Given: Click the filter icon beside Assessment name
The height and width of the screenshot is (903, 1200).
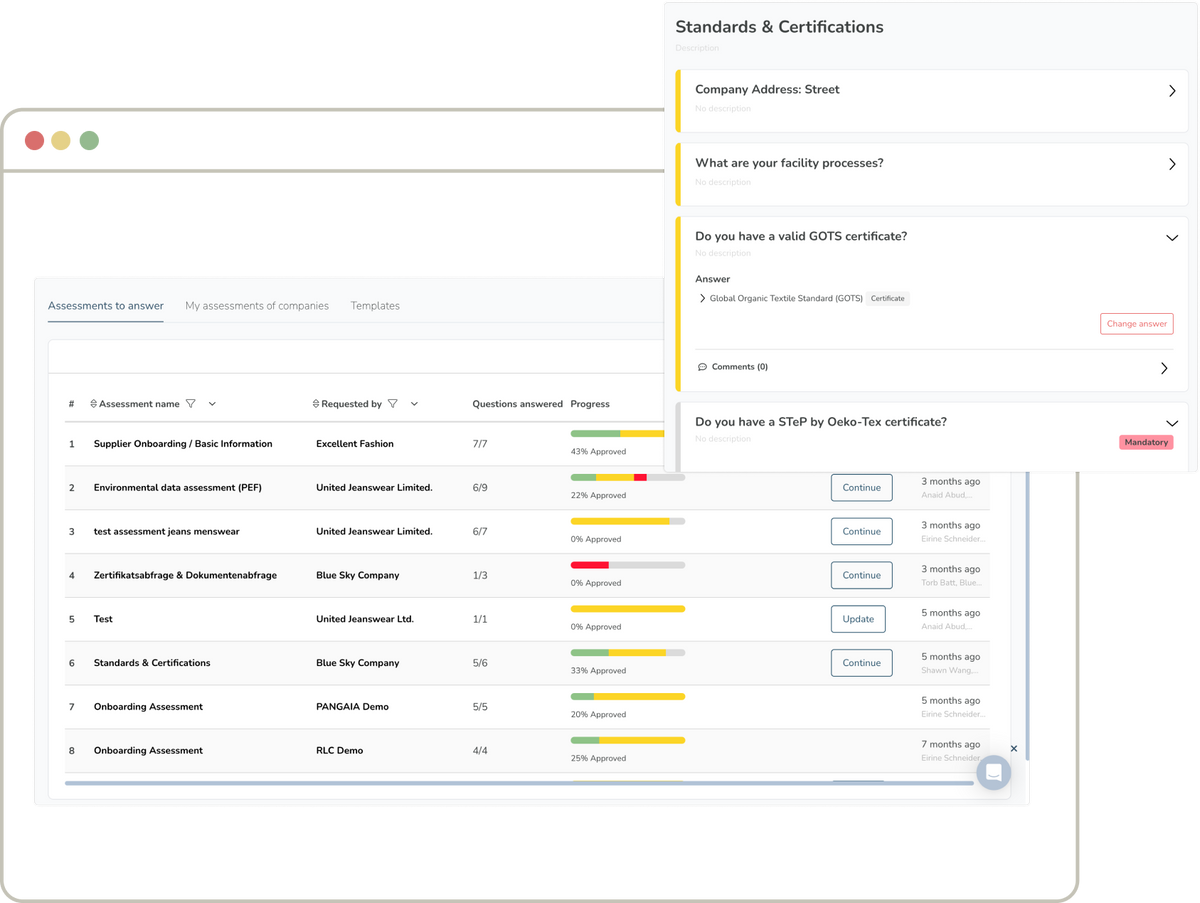Looking at the screenshot, I should click(x=191, y=404).
